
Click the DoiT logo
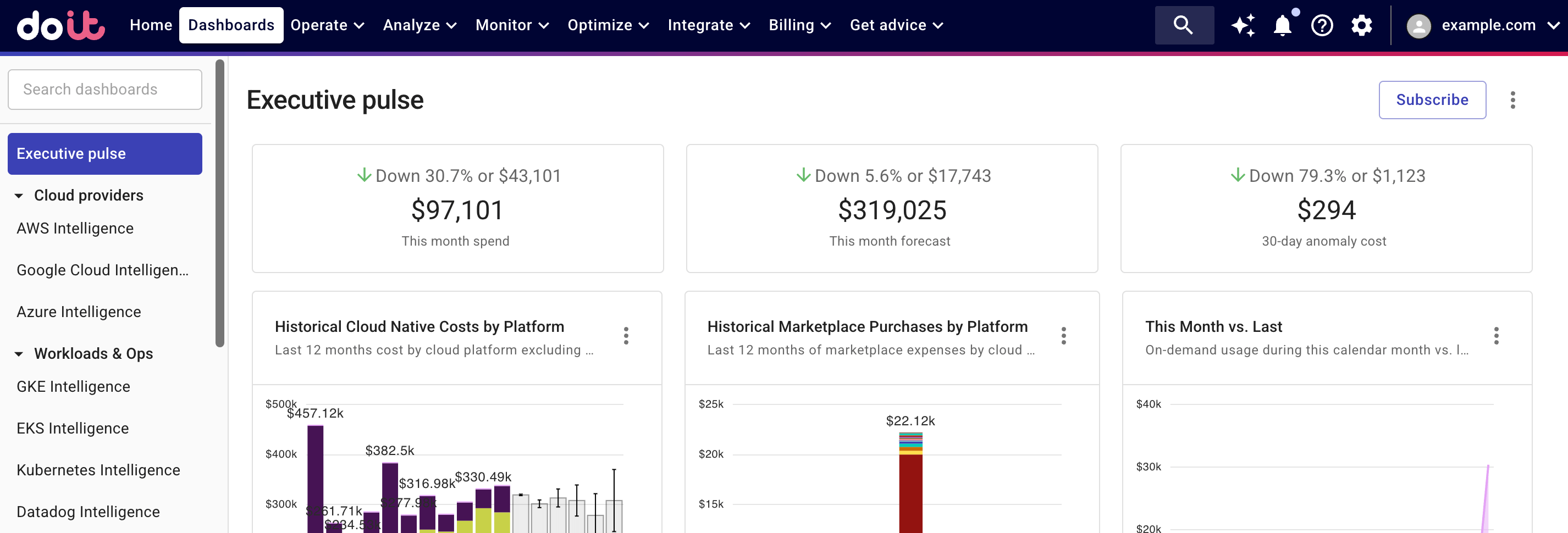(x=59, y=25)
